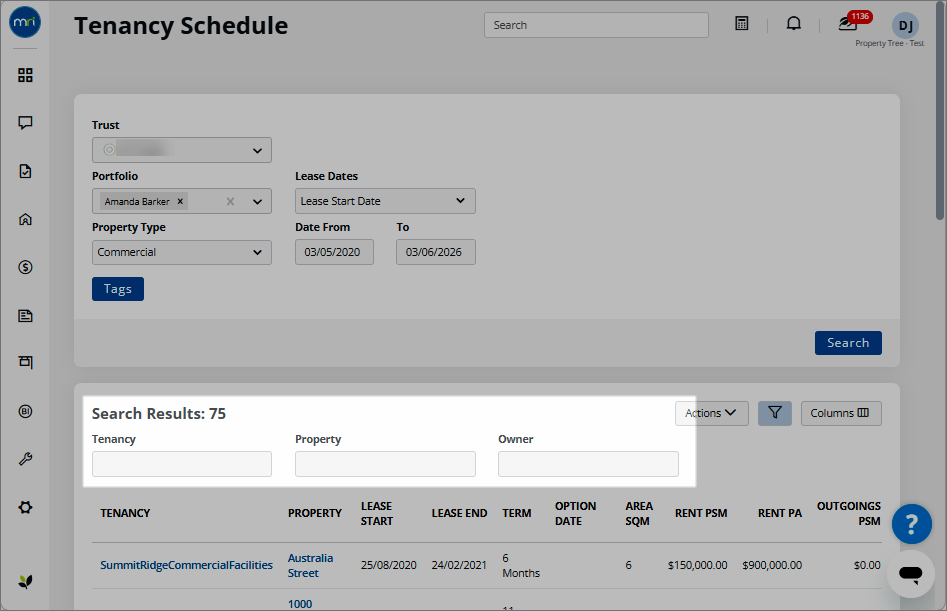Click the Date From field 03/05/2020
The image size is (947, 611).
tap(334, 252)
